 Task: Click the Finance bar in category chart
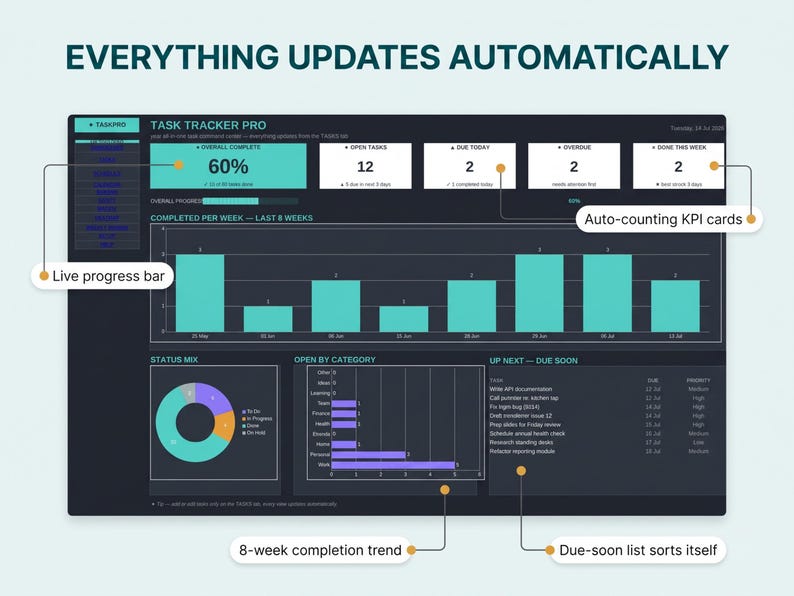click(x=344, y=414)
